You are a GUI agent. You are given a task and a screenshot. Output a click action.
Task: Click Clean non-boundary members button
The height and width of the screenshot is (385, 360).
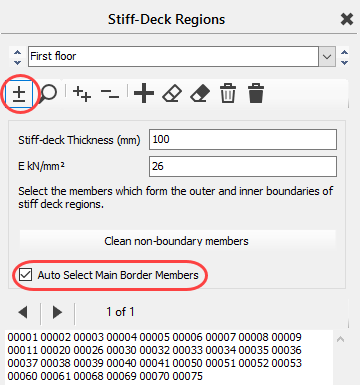point(177,241)
